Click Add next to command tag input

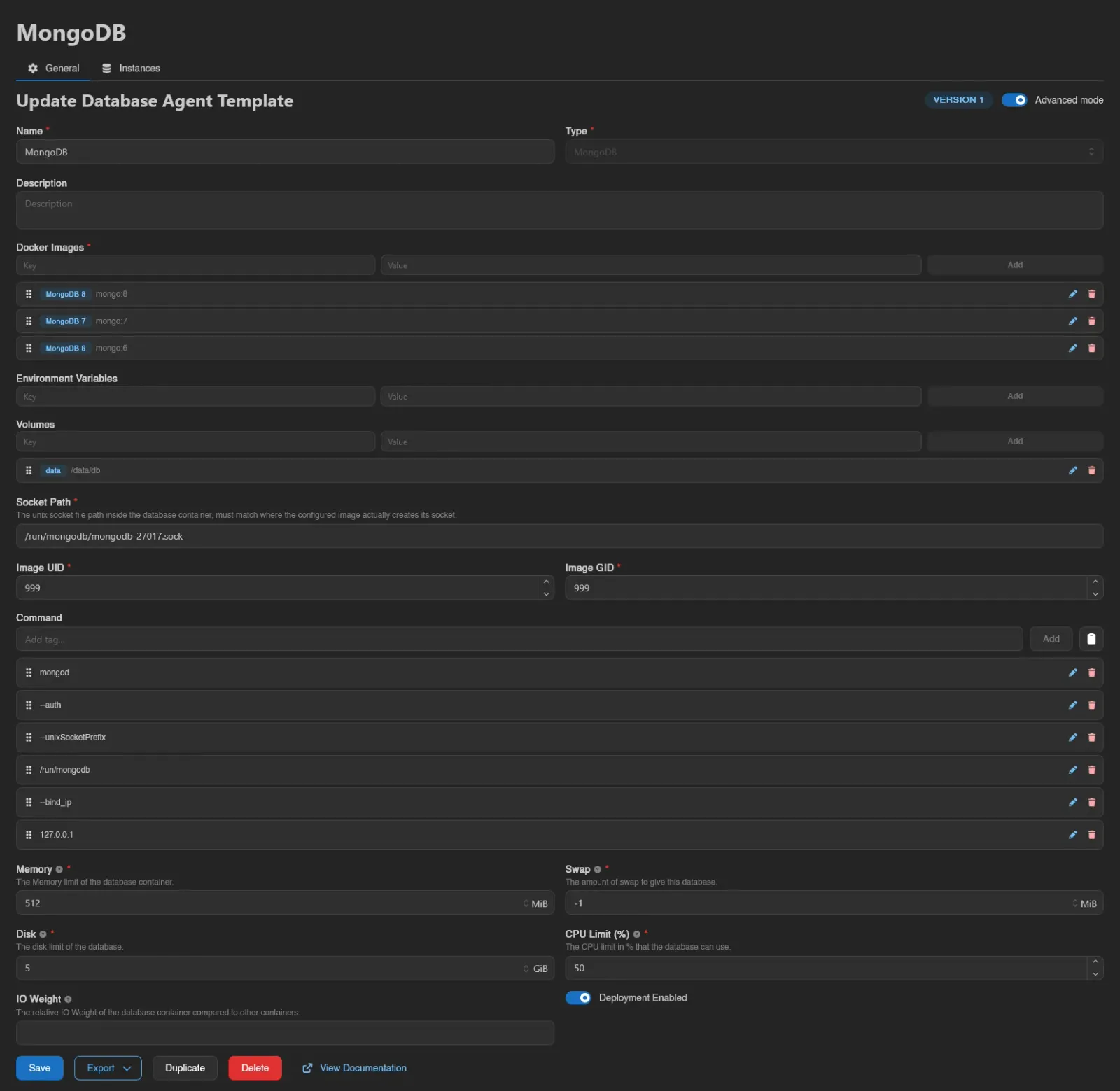point(1051,639)
